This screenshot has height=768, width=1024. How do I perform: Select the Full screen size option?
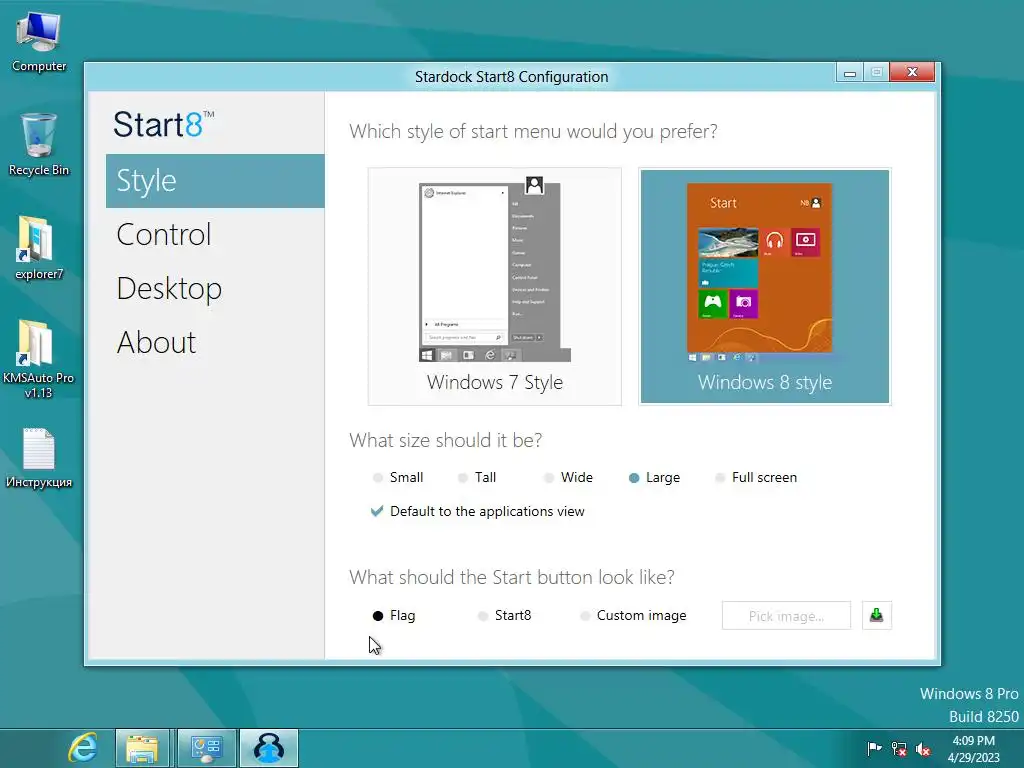tap(756, 477)
